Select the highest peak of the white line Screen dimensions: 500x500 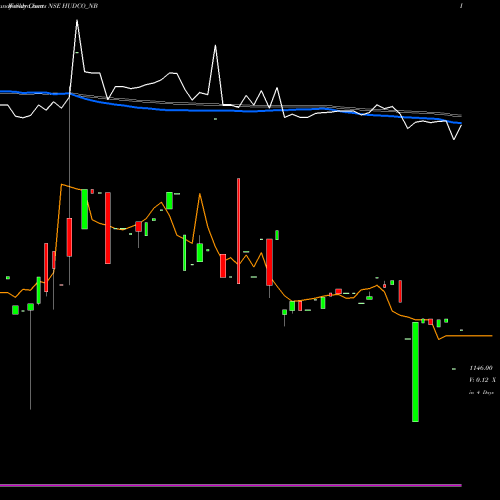[x=77, y=21]
